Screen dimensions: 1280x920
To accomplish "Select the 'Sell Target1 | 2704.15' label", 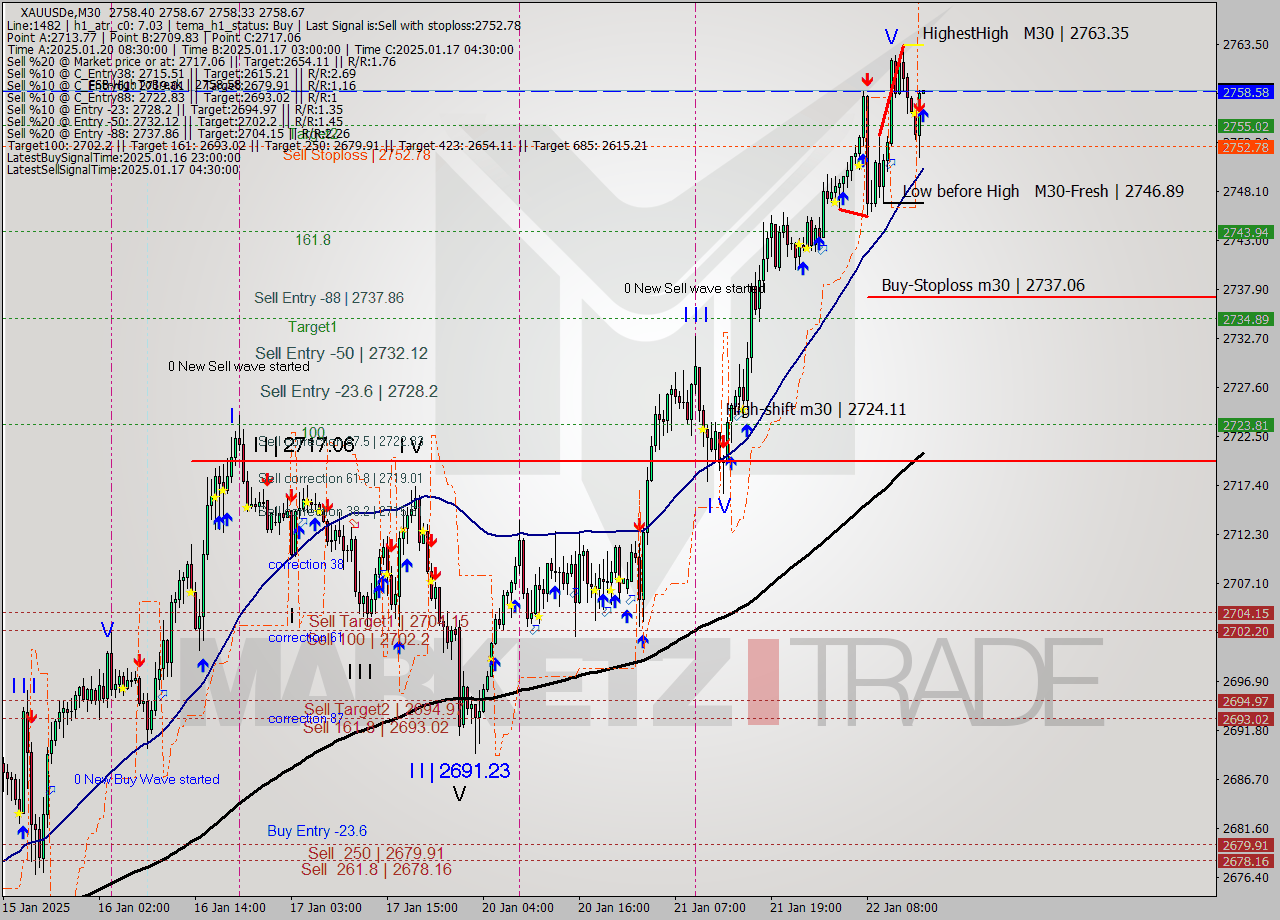I will point(388,622).
